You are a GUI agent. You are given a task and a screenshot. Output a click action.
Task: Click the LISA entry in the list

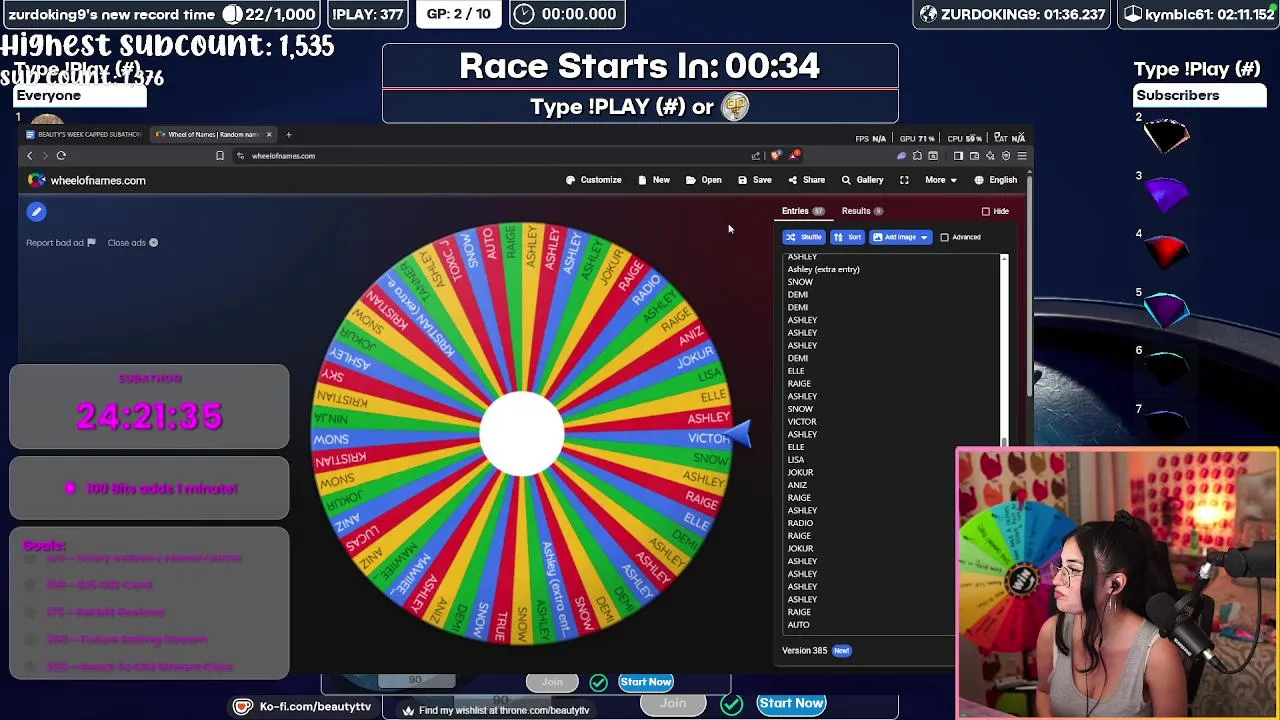click(x=796, y=460)
